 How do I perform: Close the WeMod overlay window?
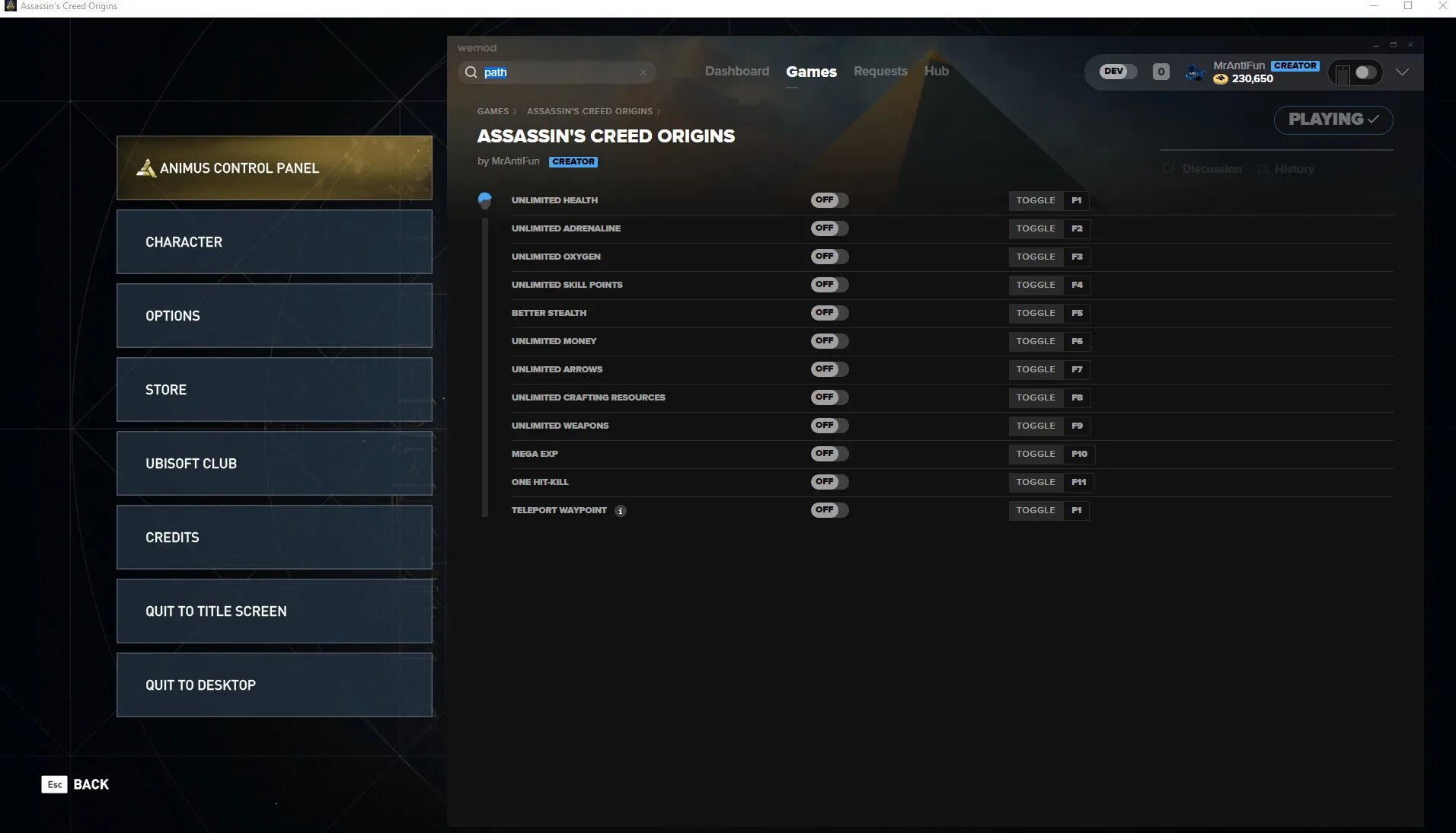pyautogui.click(x=1410, y=45)
